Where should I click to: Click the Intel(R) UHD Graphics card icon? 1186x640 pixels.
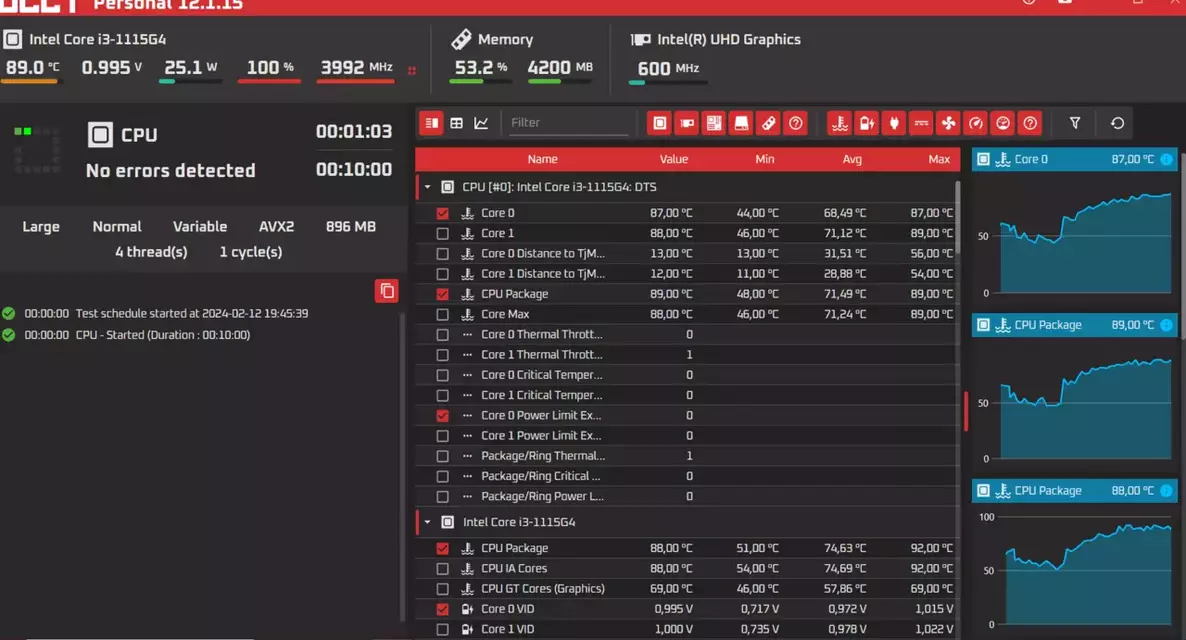click(x=641, y=39)
